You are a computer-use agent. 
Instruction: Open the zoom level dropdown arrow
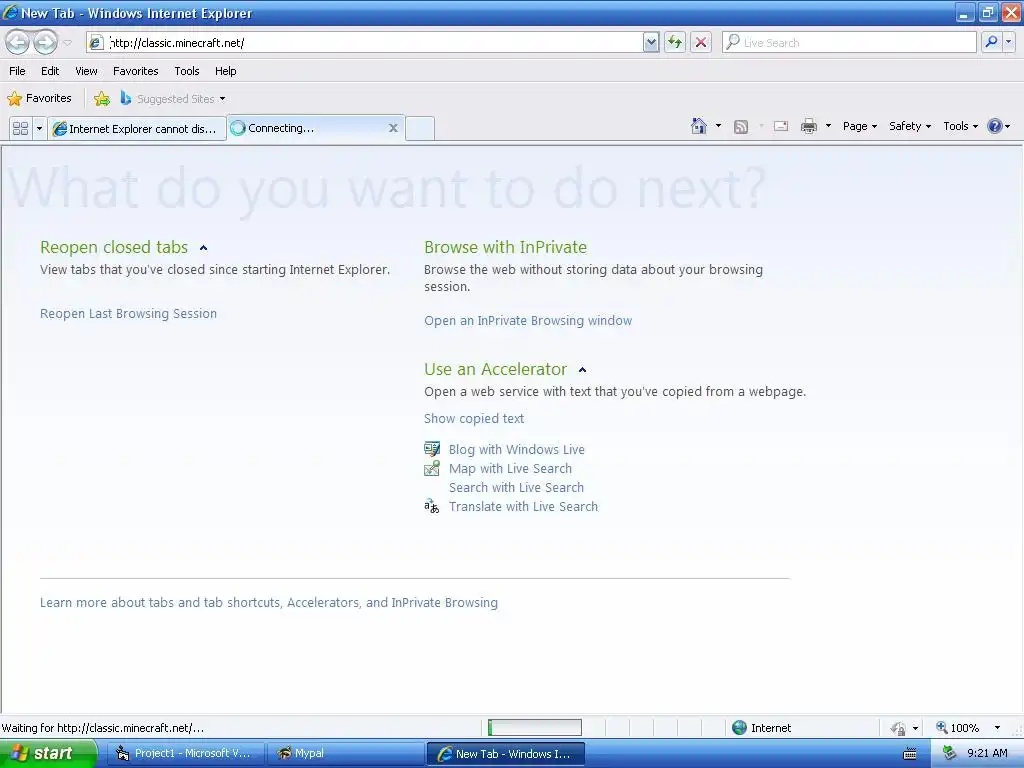tap(997, 728)
